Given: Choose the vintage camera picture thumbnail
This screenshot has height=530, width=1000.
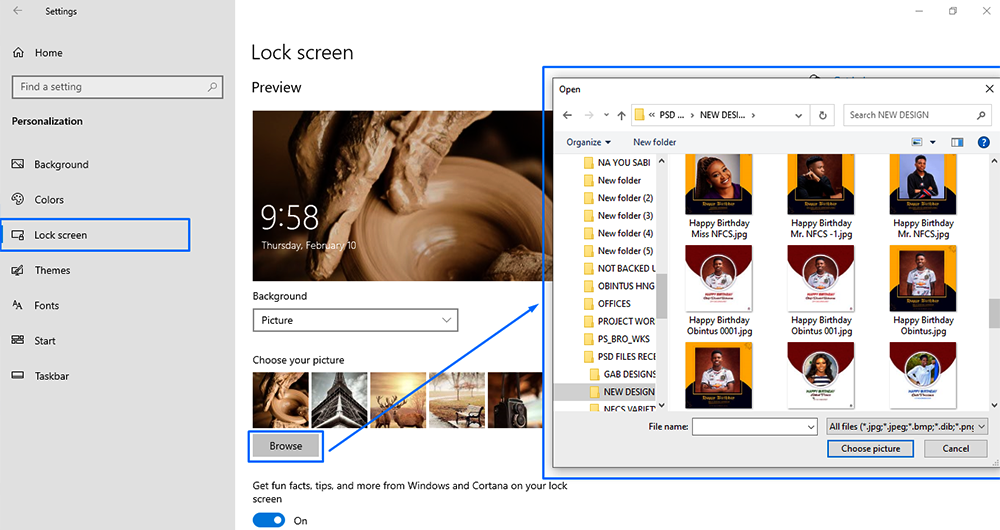Looking at the screenshot, I should tap(515, 400).
